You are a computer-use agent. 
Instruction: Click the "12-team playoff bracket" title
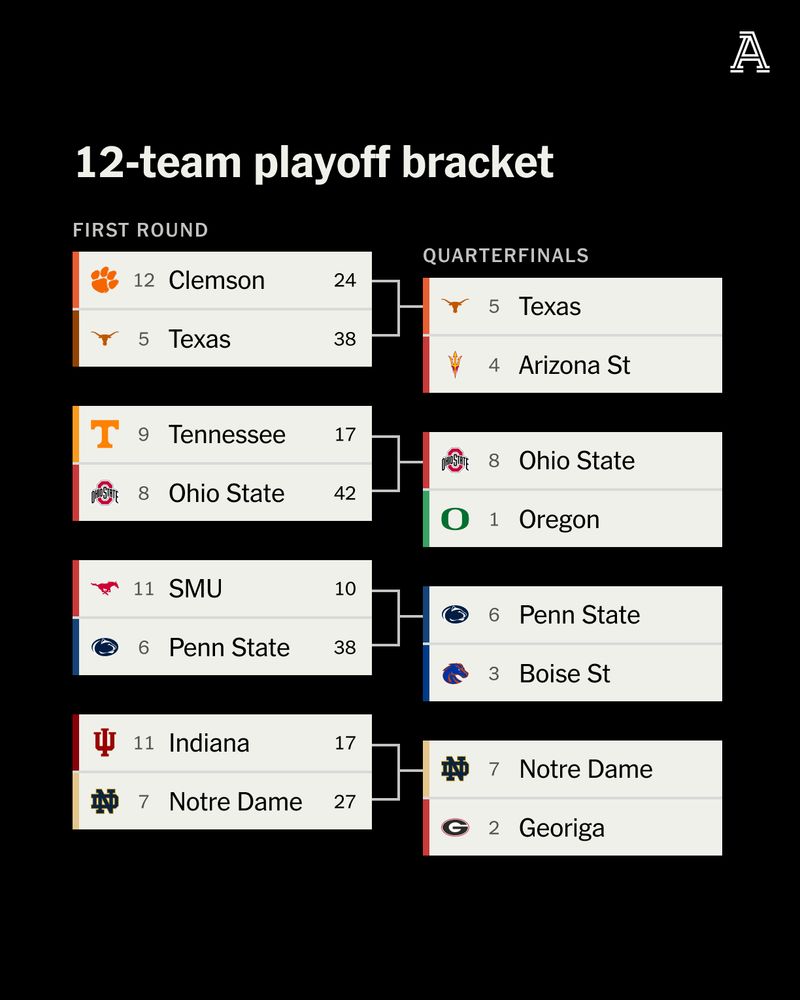click(314, 162)
